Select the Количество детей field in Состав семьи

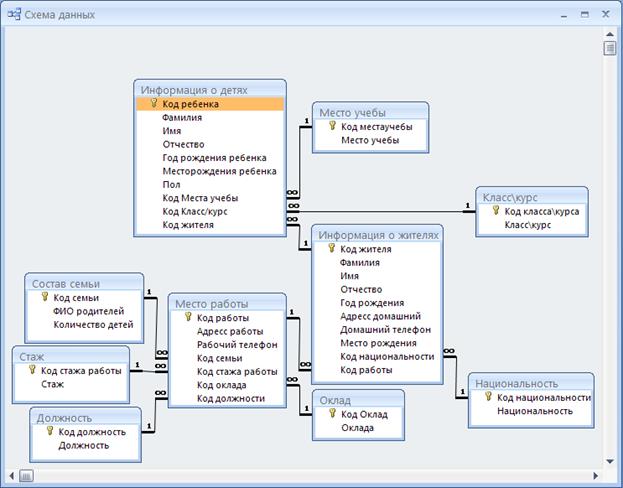point(93,324)
